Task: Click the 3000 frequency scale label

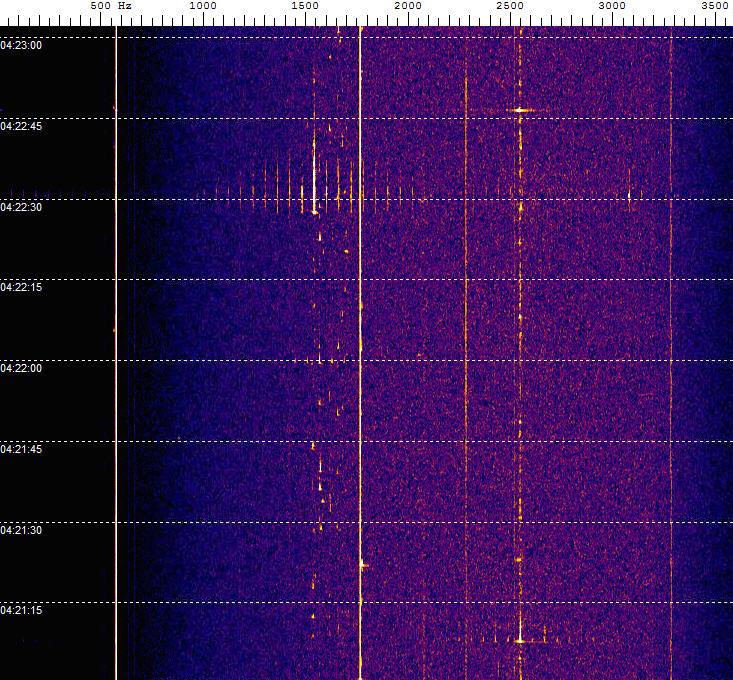Action: [x=612, y=6]
